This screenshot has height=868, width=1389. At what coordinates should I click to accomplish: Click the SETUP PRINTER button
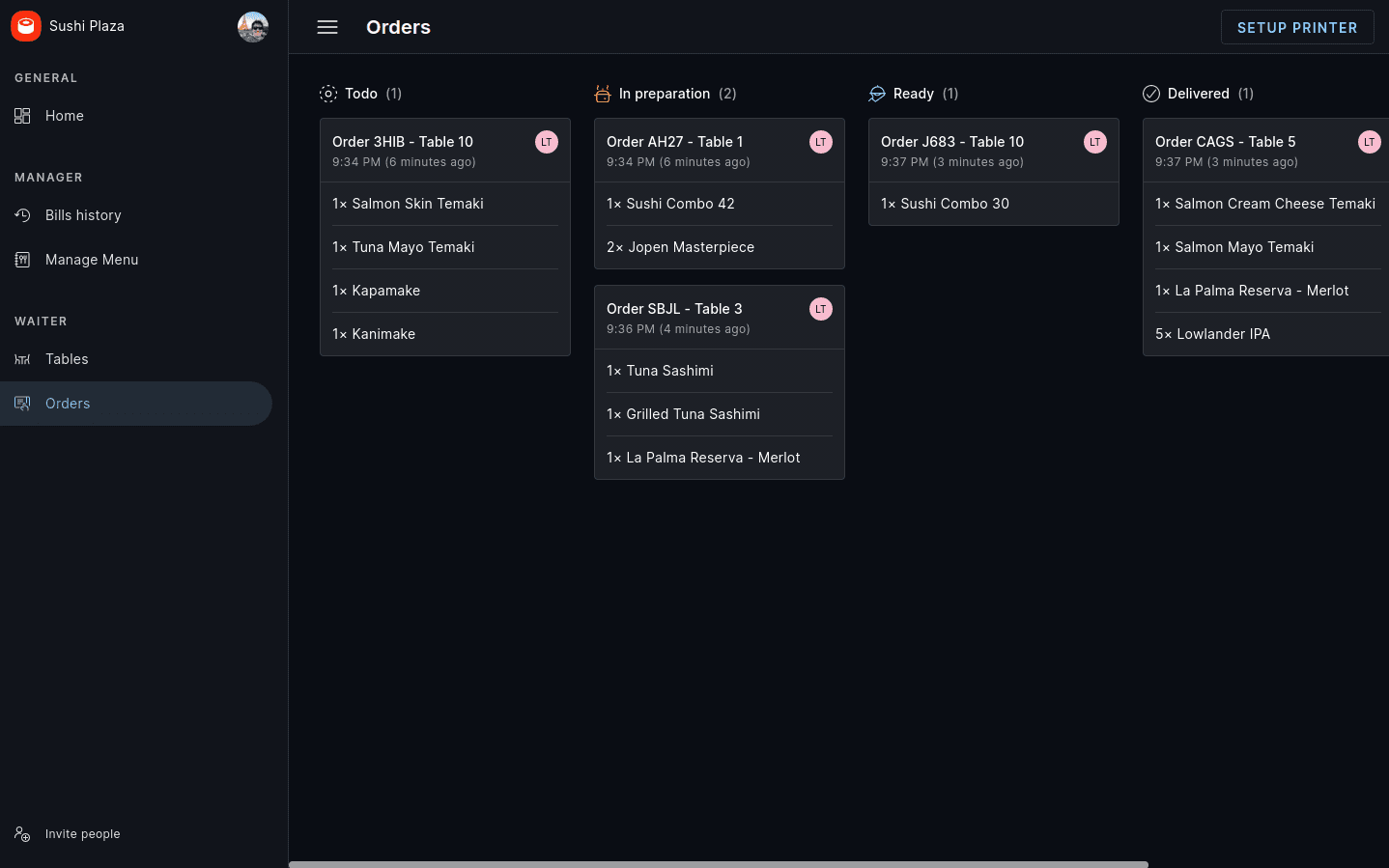[x=1297, y=27]
